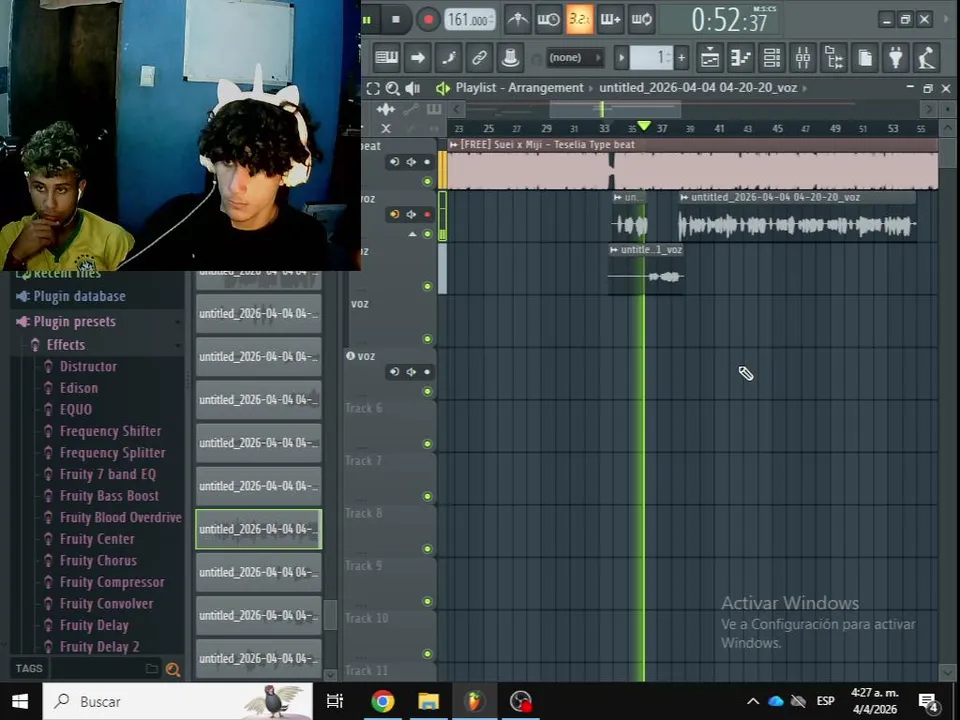Click the waveform icon under playlist title

pos(386,110)
